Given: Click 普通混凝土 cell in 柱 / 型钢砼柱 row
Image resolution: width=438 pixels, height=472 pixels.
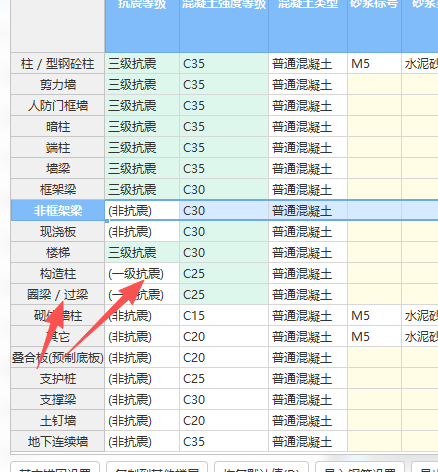Looking at the screenshot, I should pos(308,63).
